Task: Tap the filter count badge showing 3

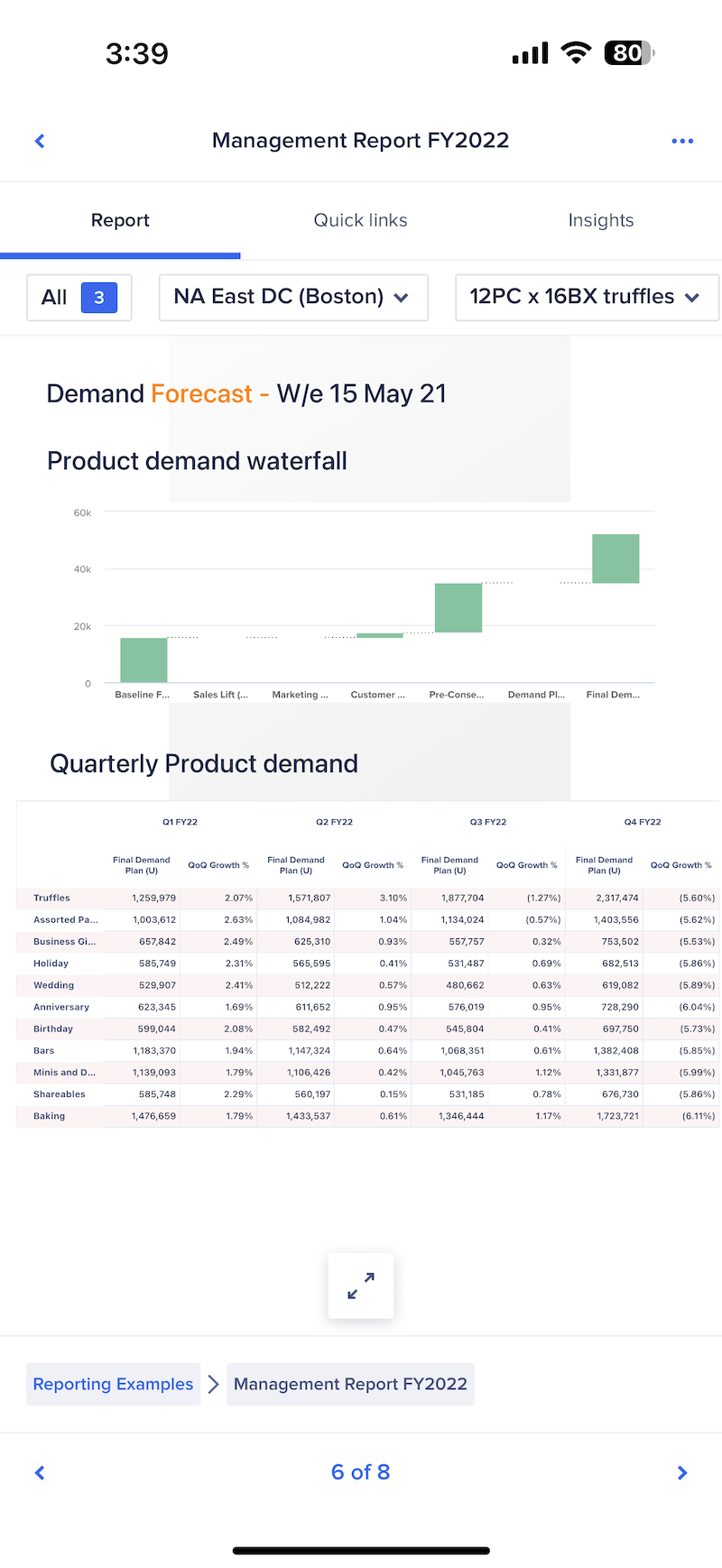Action: [x=99, y=298]
